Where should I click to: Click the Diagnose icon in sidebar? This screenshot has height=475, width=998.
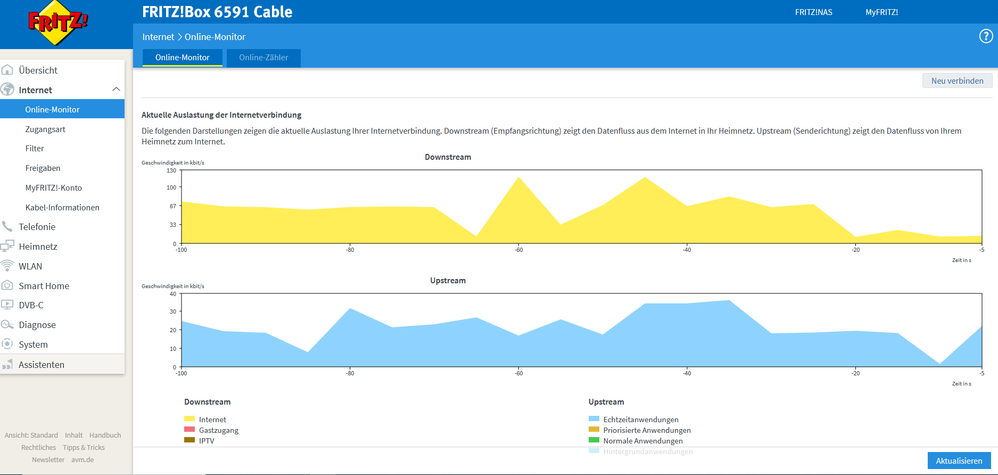point(8,325)
